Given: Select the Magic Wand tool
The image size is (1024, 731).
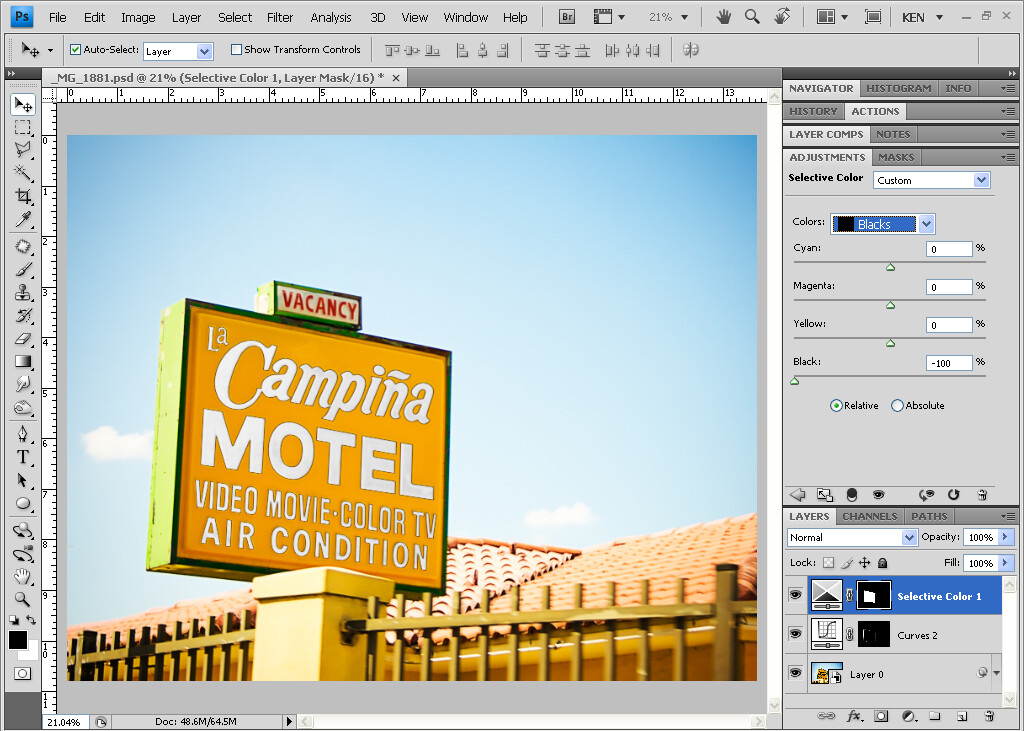Looking at the screenshot, I should pos(23,172).
